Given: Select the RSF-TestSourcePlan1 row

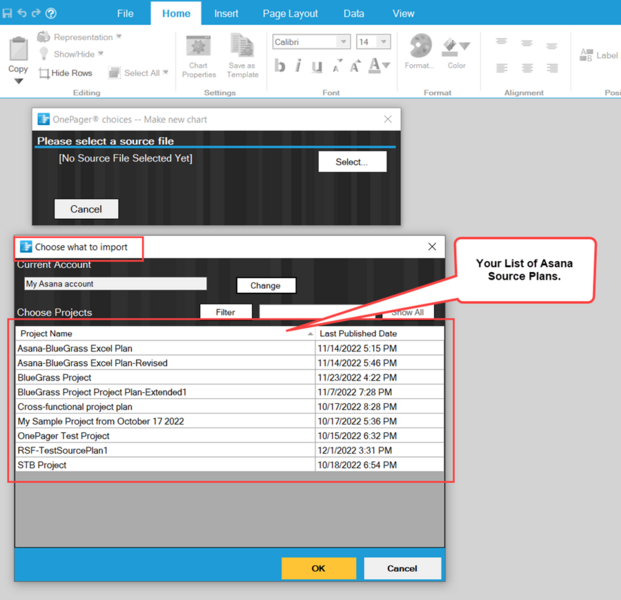Looking at the screenshot, I should (230, 450).
